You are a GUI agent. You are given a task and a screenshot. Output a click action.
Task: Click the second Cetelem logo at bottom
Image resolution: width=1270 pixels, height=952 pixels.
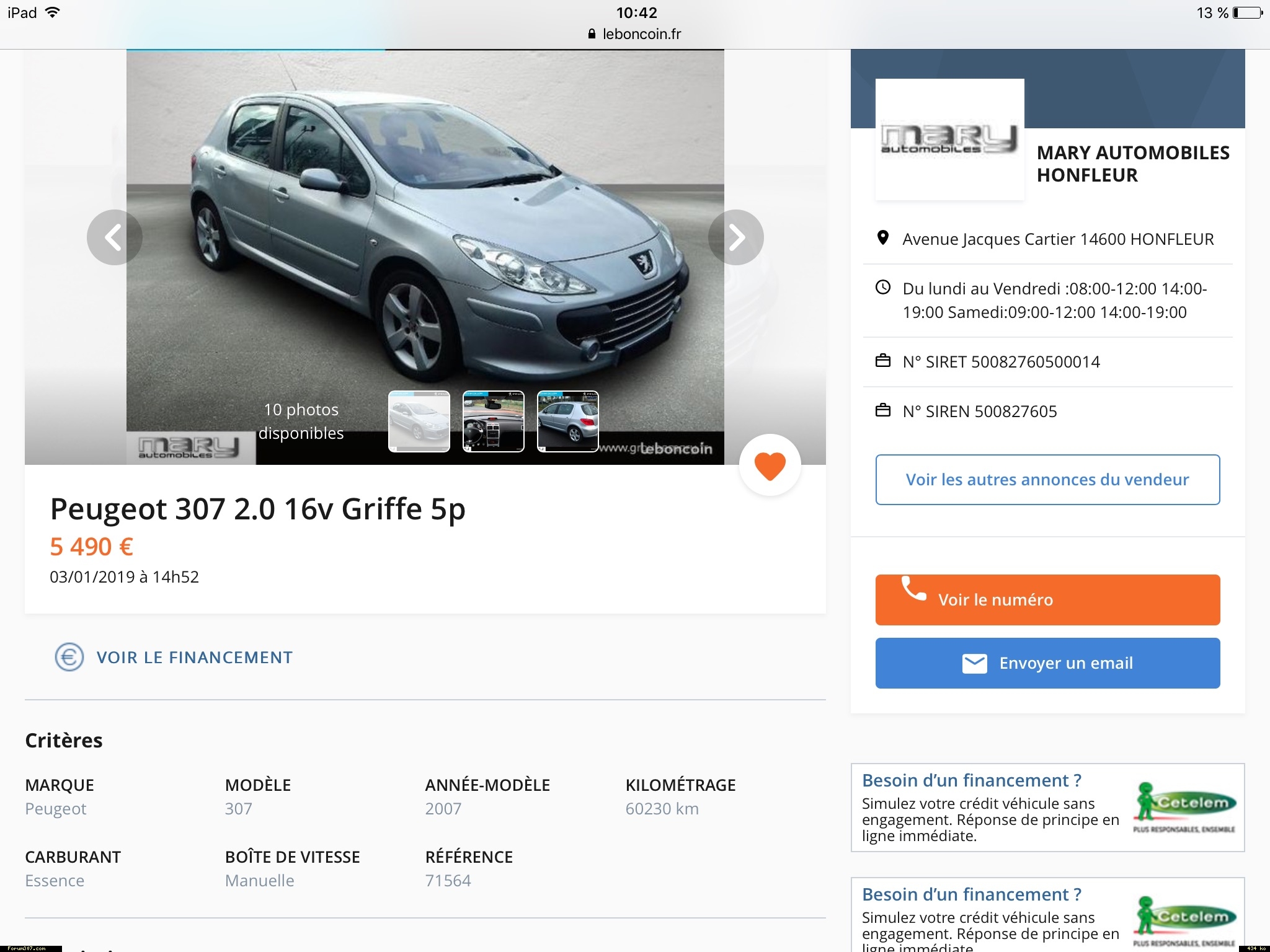1184,921
